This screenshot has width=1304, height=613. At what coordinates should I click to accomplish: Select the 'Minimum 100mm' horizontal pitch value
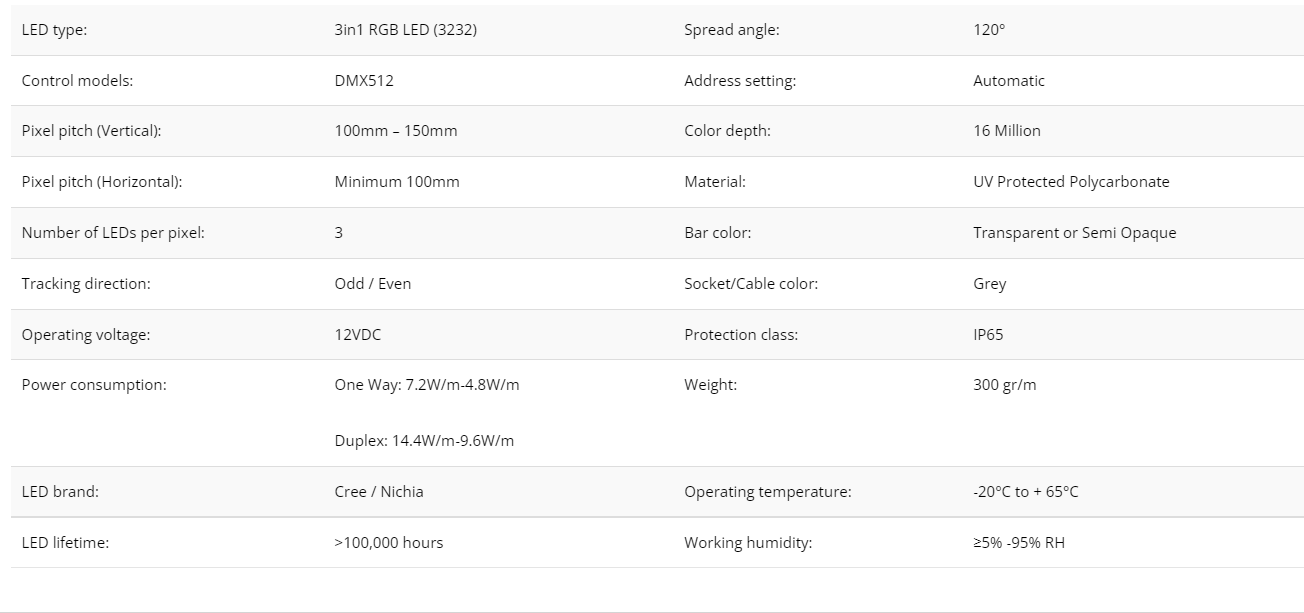(397, 182)
